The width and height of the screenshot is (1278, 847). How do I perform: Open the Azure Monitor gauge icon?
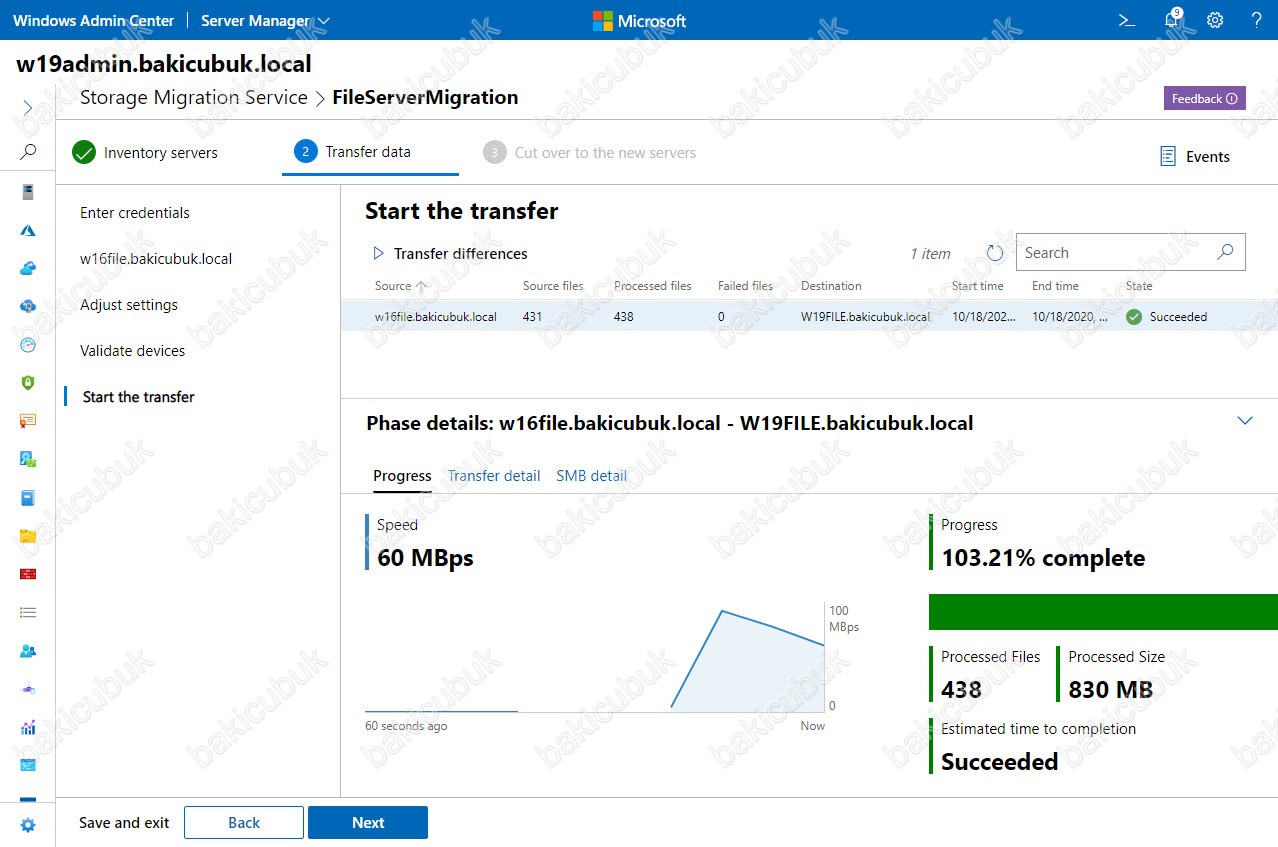28,344
